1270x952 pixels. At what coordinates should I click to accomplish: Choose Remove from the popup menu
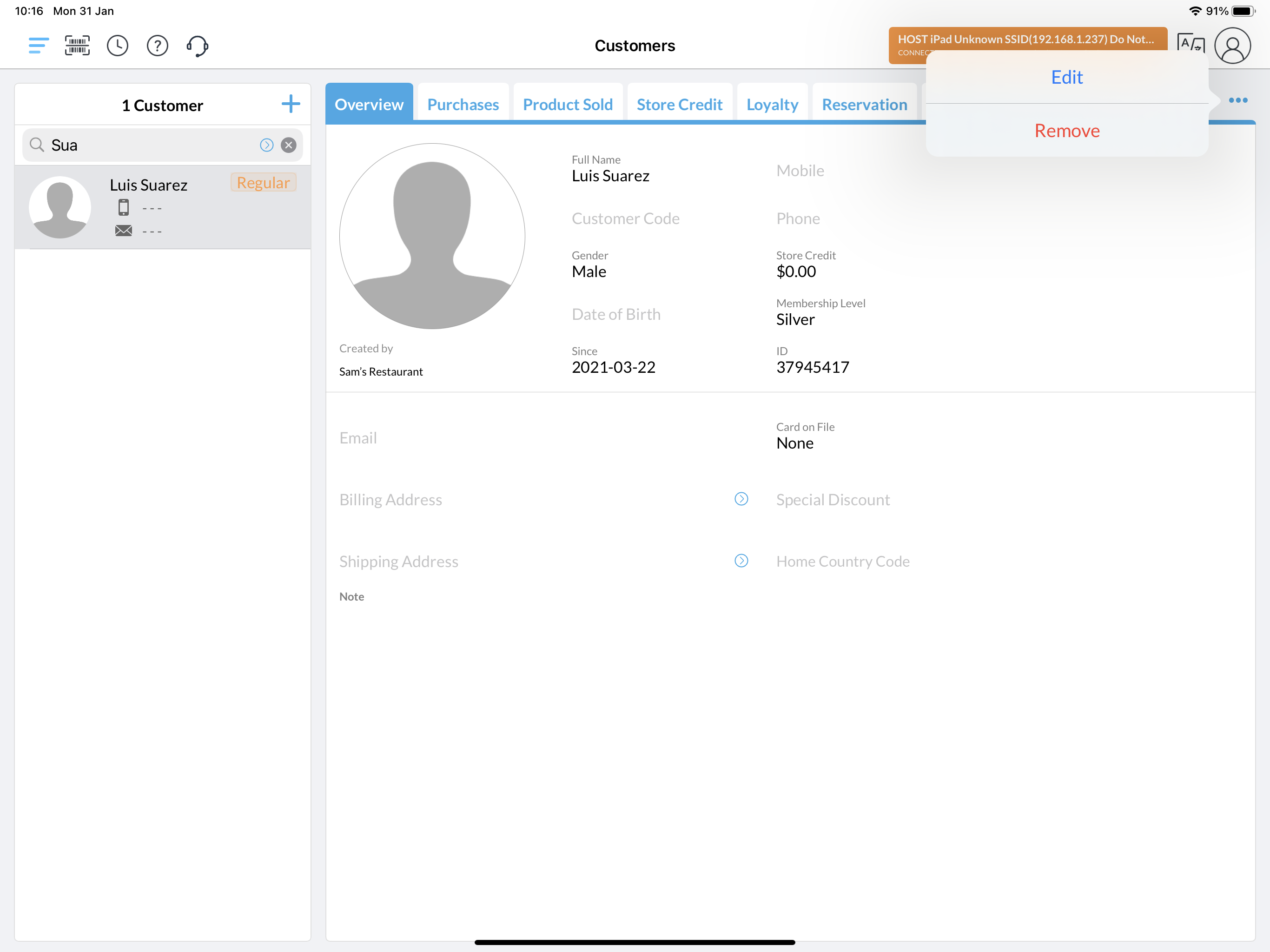(1066, 130)
